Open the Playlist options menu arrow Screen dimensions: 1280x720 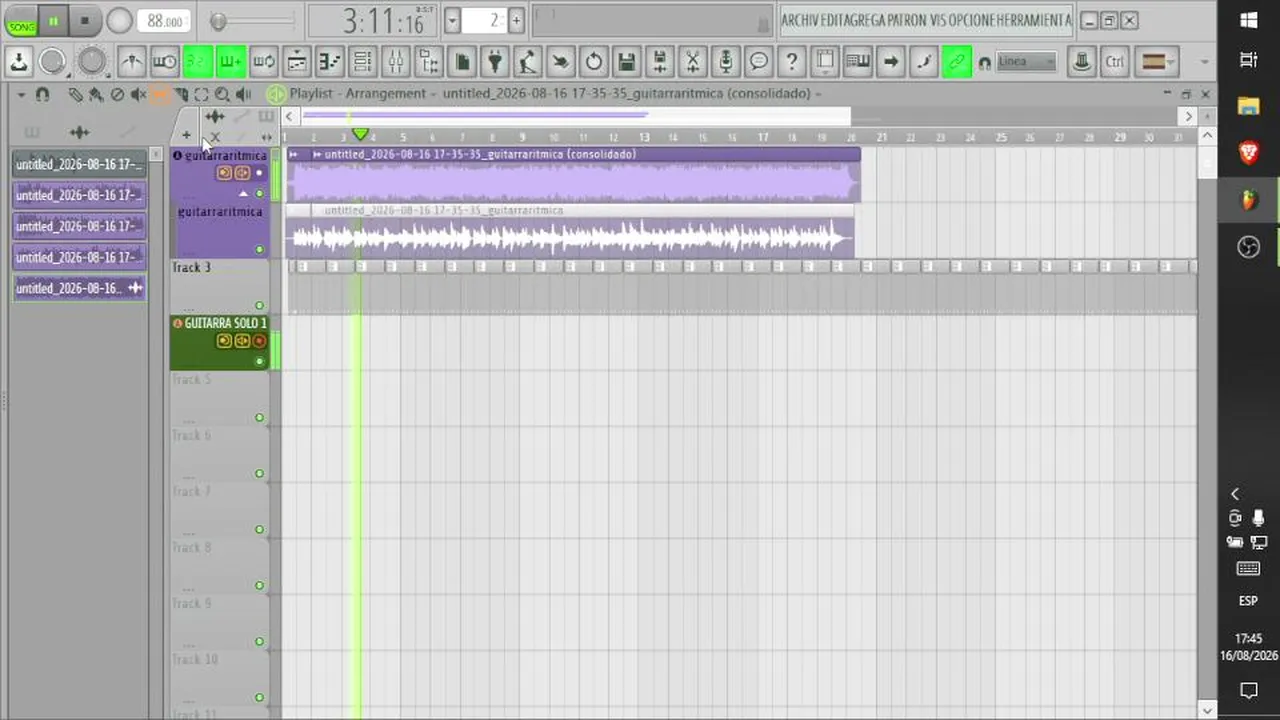21,94
